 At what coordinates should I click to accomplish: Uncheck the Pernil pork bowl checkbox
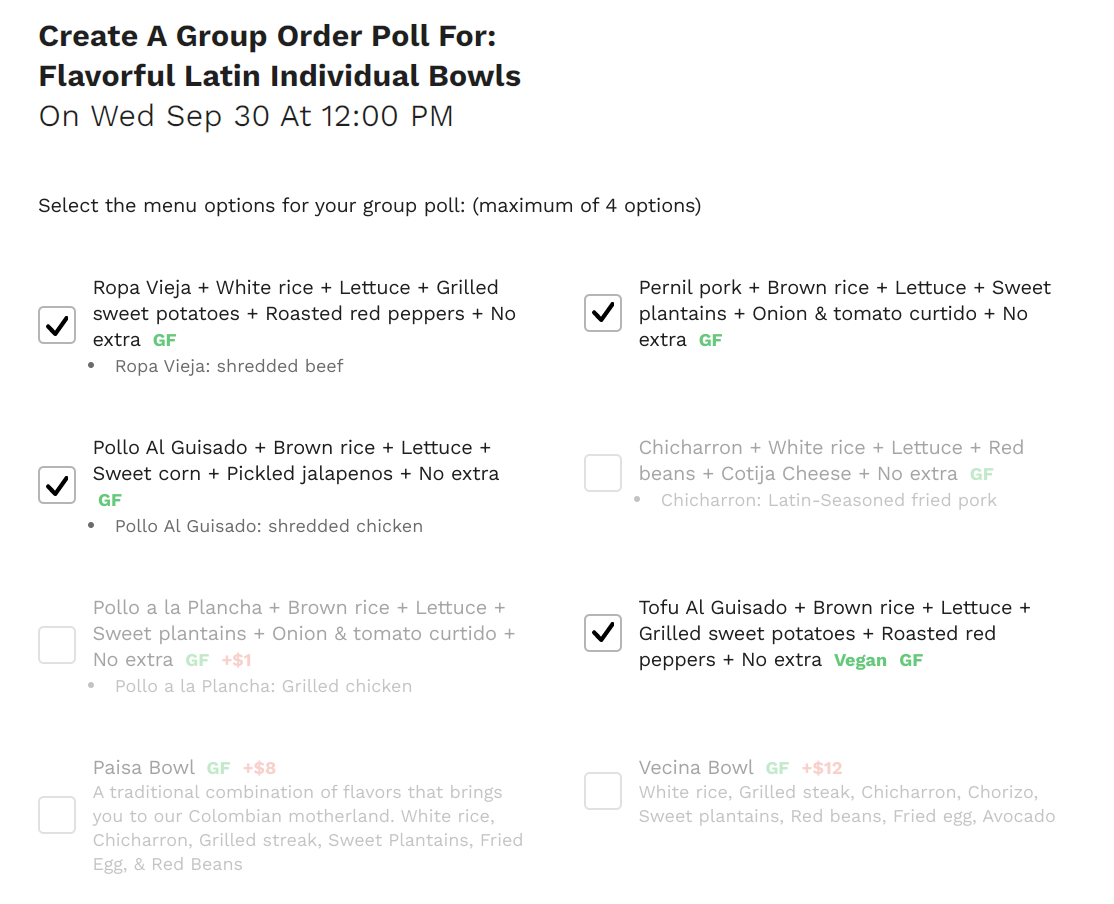click(603, 313)
